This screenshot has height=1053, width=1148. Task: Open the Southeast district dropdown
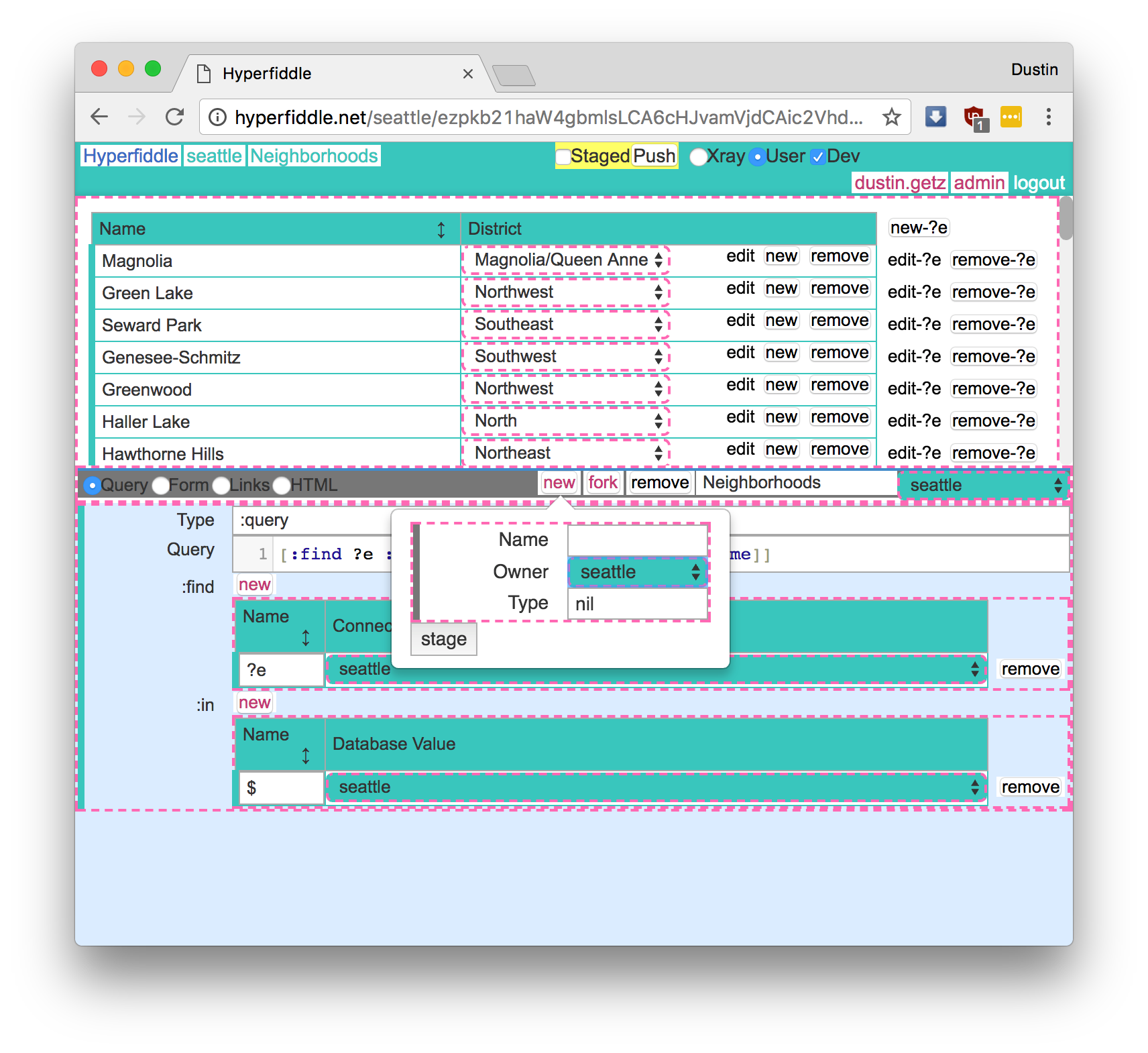(566, 324)
